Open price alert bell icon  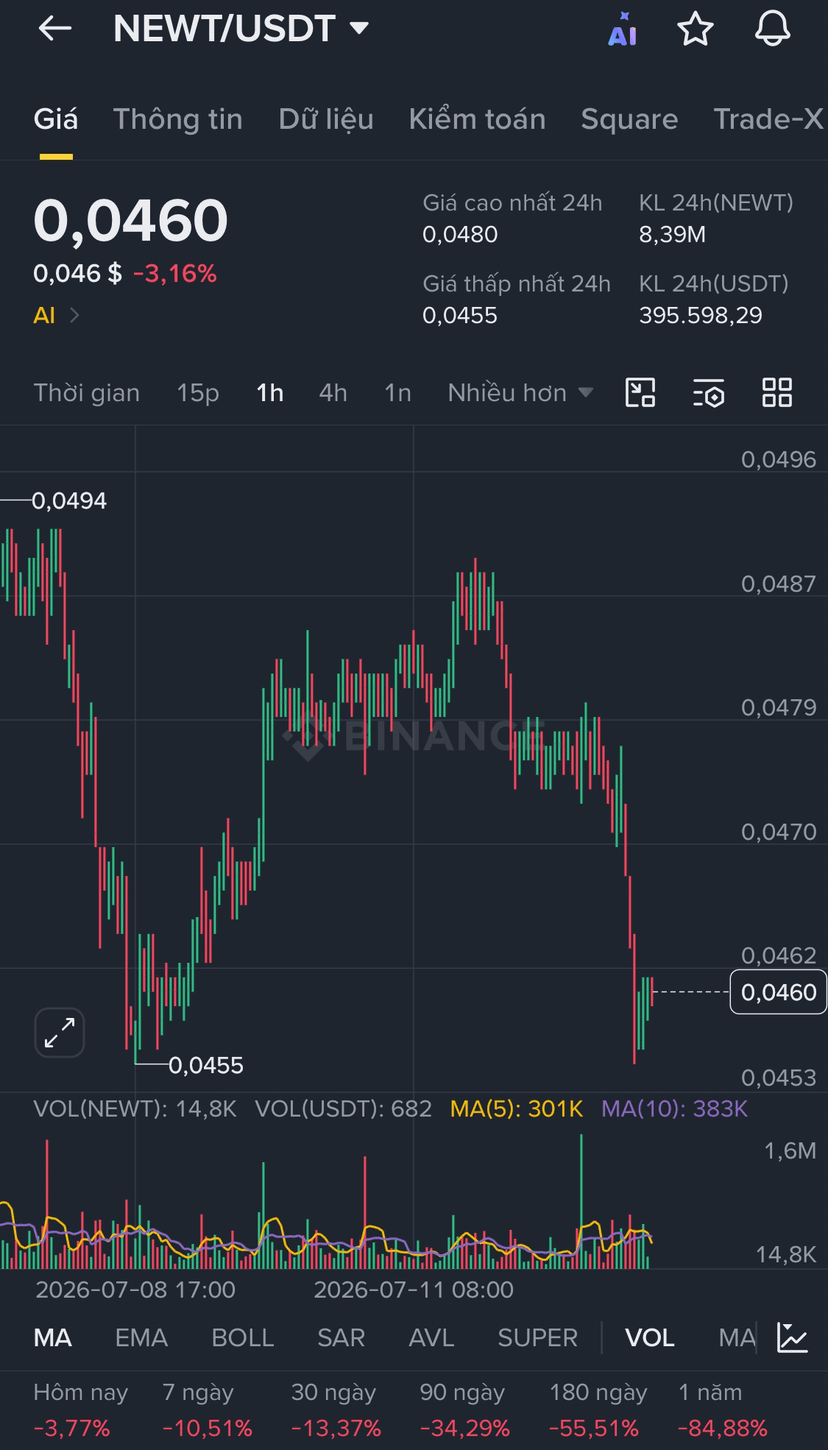tap(772, 29)
